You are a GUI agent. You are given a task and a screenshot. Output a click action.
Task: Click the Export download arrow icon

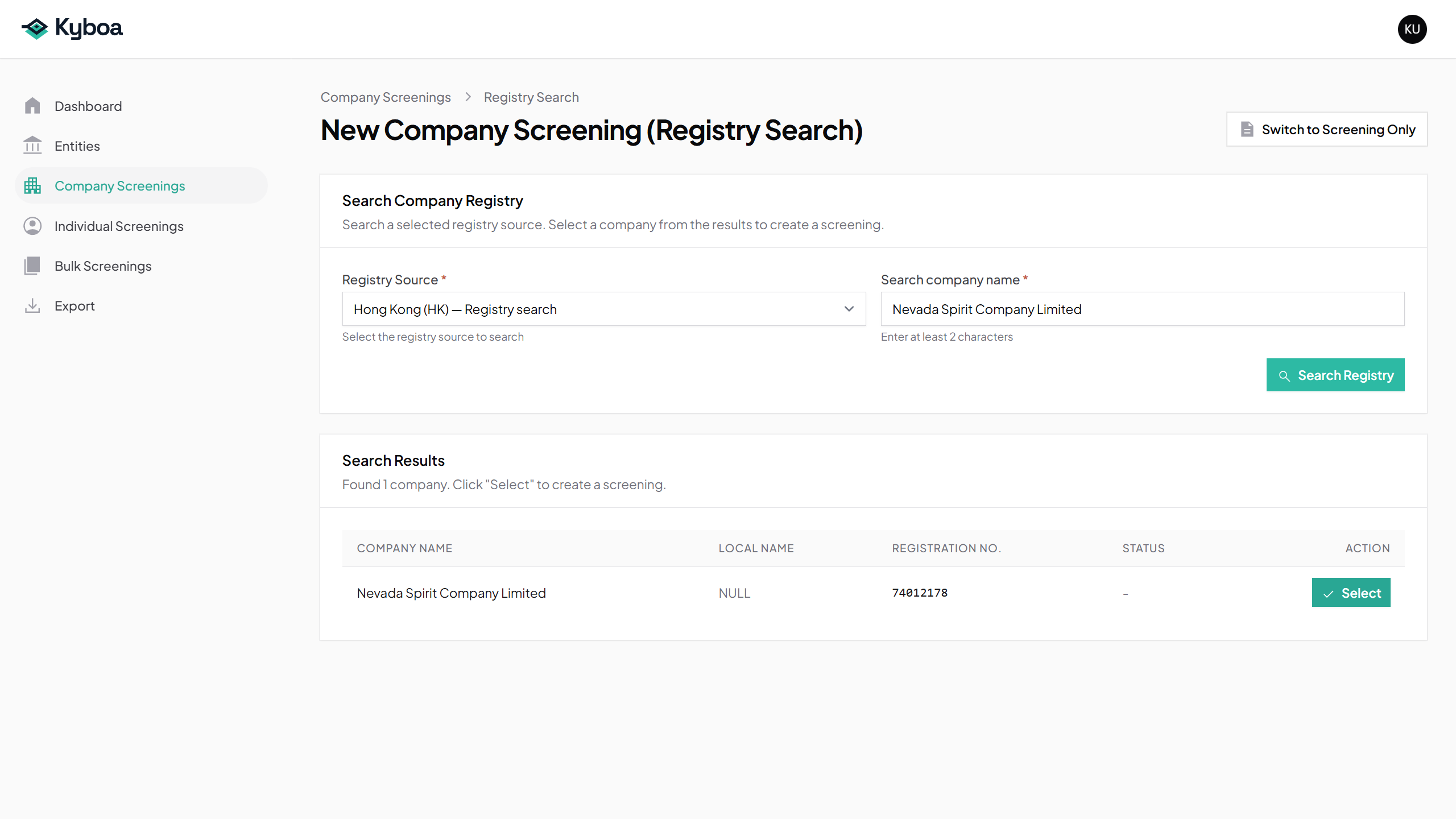[x=32, y=305]
